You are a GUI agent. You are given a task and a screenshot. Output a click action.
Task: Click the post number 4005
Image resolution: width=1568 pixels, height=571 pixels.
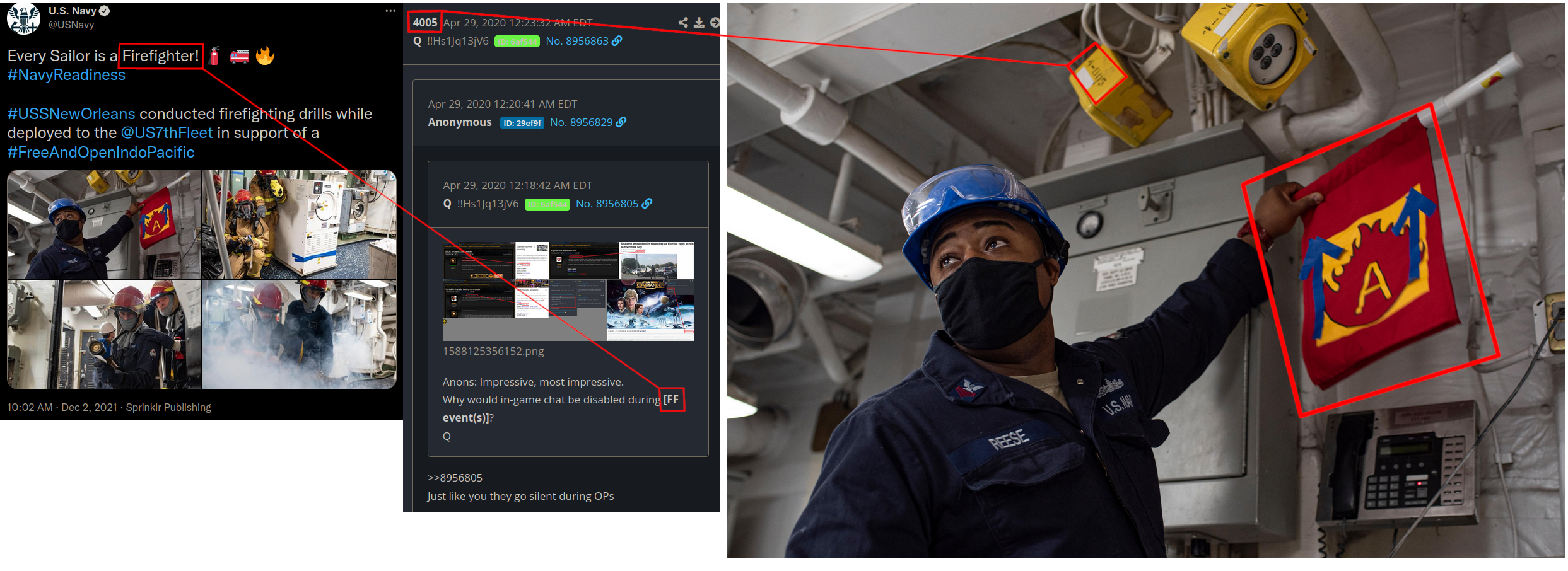click(x=424, y=23)
